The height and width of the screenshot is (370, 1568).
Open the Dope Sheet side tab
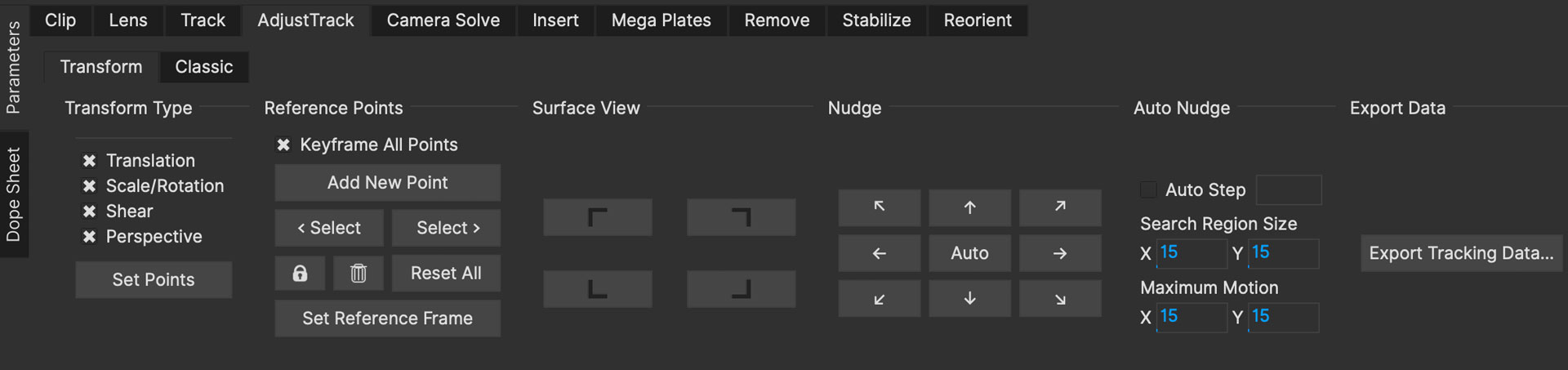[14, 194]
